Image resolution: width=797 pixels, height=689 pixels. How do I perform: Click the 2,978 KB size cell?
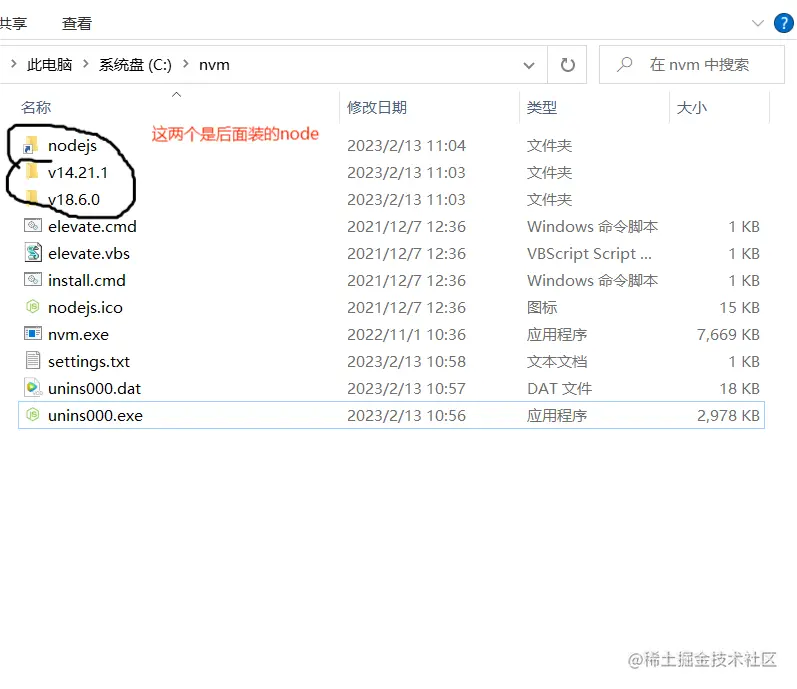[728, 416]
